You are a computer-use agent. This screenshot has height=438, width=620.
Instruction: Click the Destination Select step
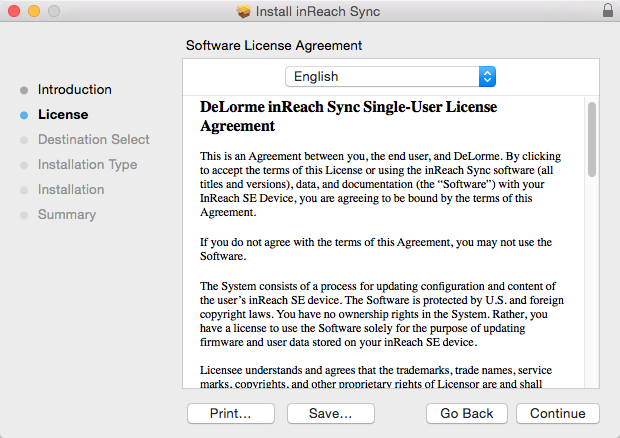[x=94, y=139]
